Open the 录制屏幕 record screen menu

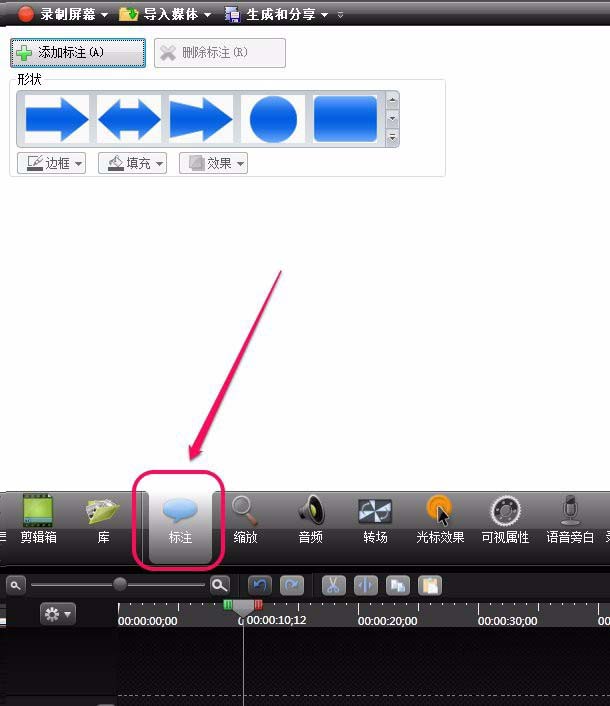click(x=63, y=14)
